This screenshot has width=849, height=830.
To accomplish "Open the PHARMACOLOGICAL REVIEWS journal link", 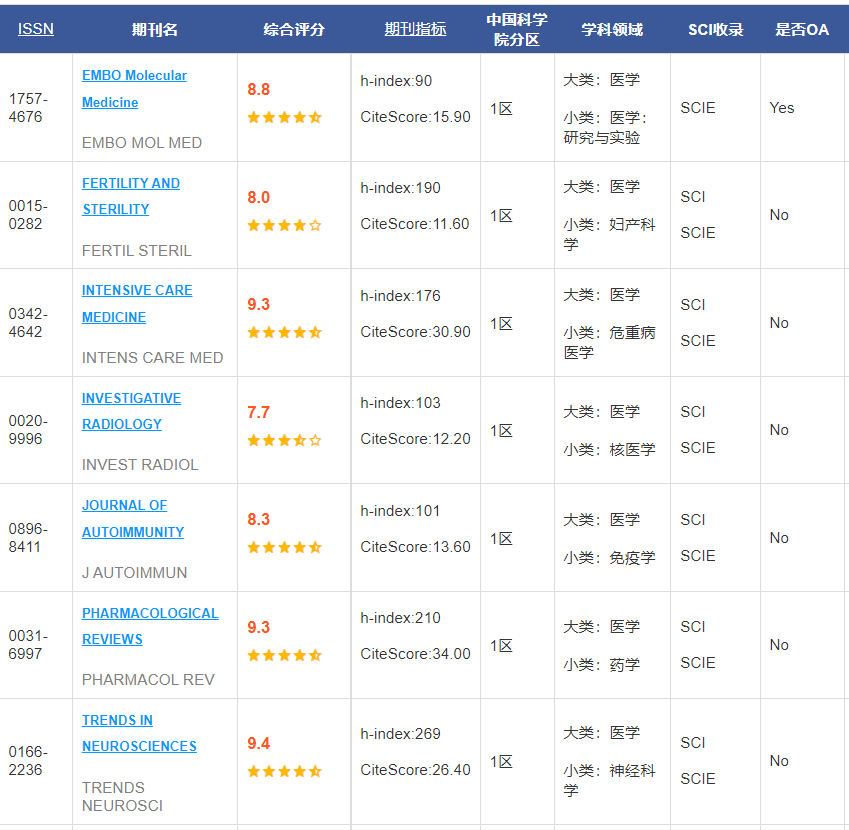I will click(150, 626).
